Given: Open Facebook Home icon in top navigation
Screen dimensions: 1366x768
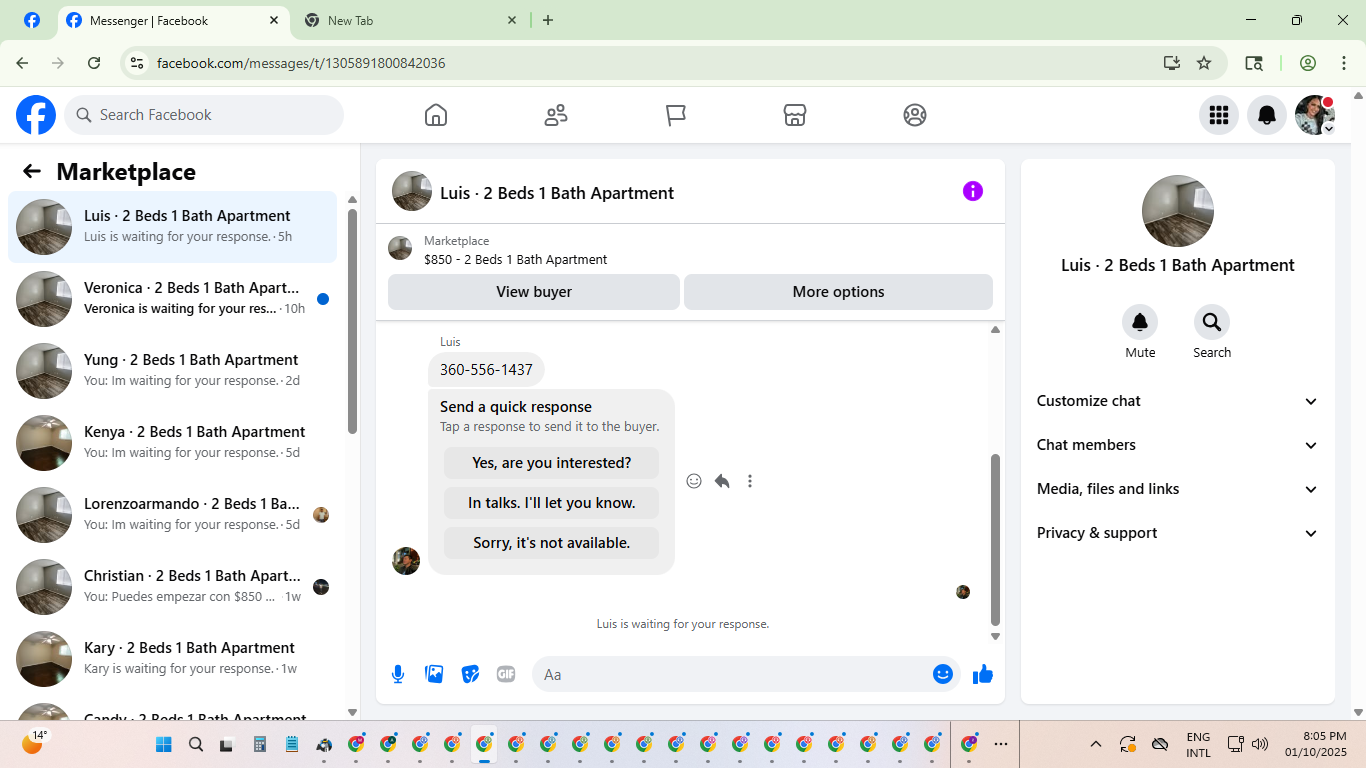Looking at the screenshot, I should point(436,115).
